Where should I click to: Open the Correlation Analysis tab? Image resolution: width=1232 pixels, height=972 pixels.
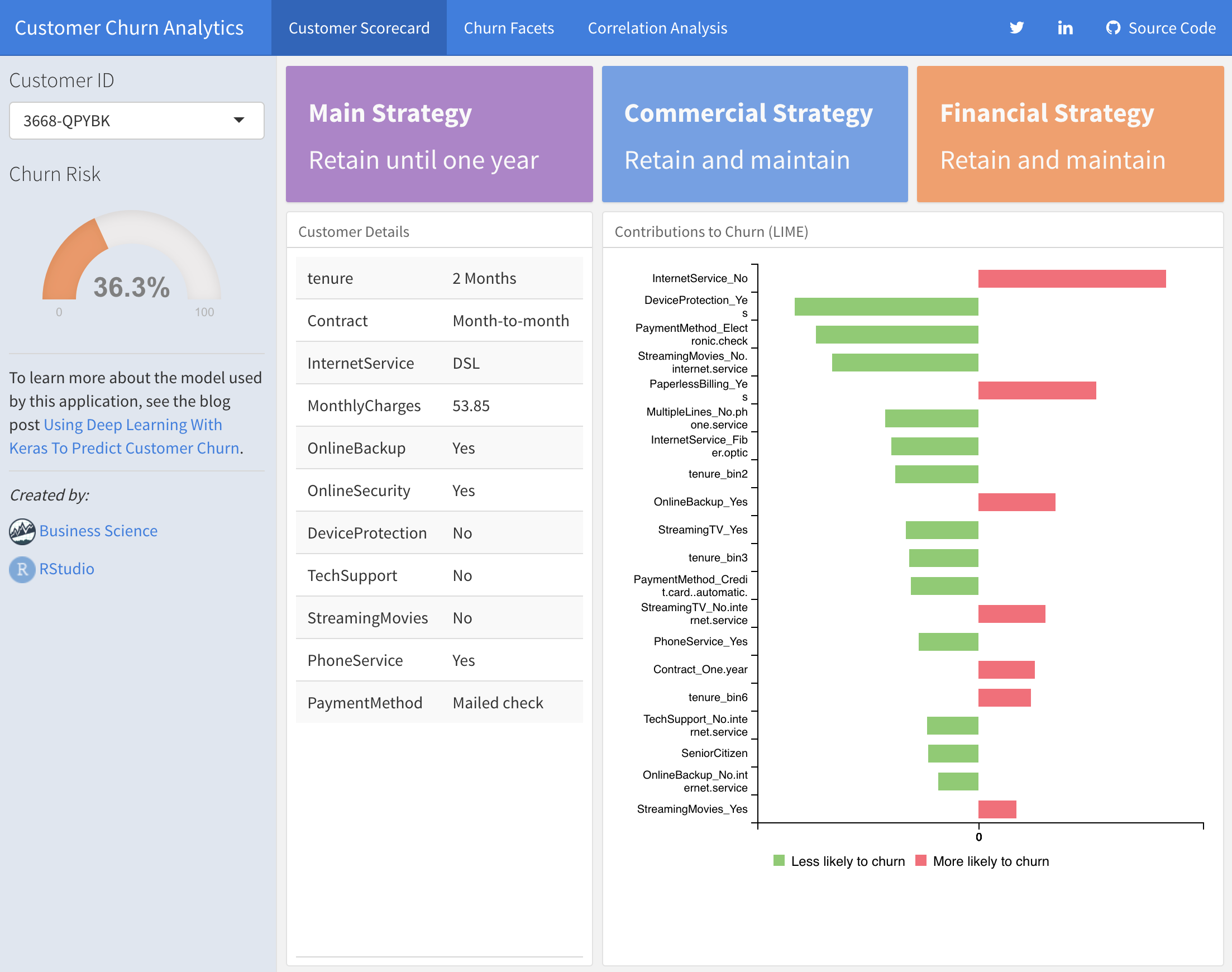coord(657,28)
